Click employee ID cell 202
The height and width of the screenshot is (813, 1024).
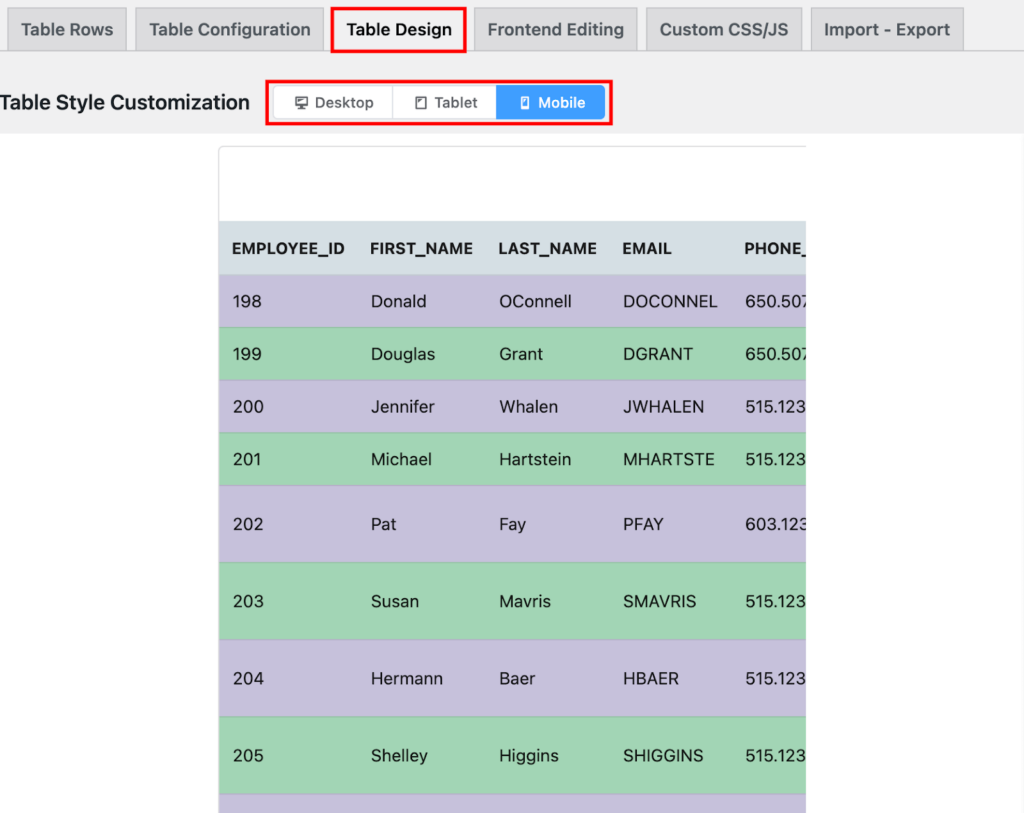[248, 524]
